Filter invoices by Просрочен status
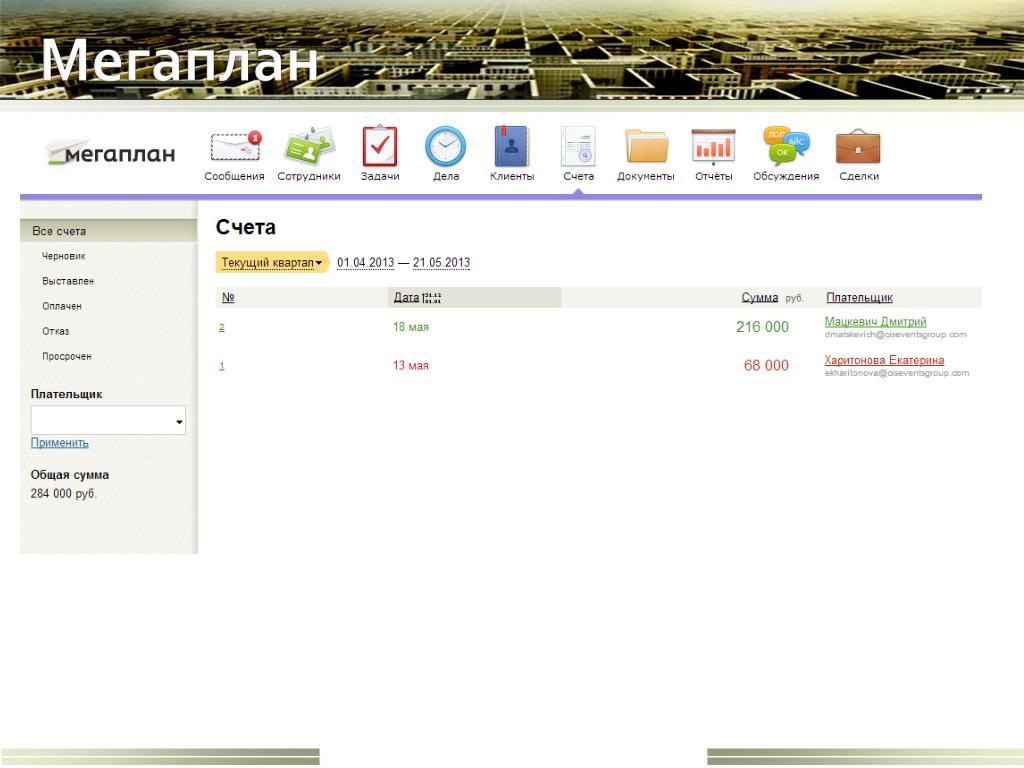 [x=67, y=357]
